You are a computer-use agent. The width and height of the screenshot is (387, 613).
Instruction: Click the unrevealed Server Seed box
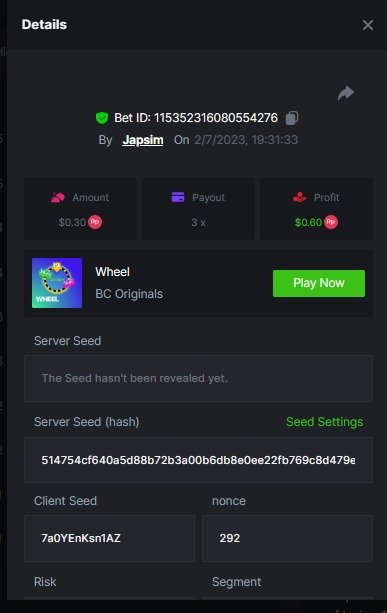tap(198, 378)
